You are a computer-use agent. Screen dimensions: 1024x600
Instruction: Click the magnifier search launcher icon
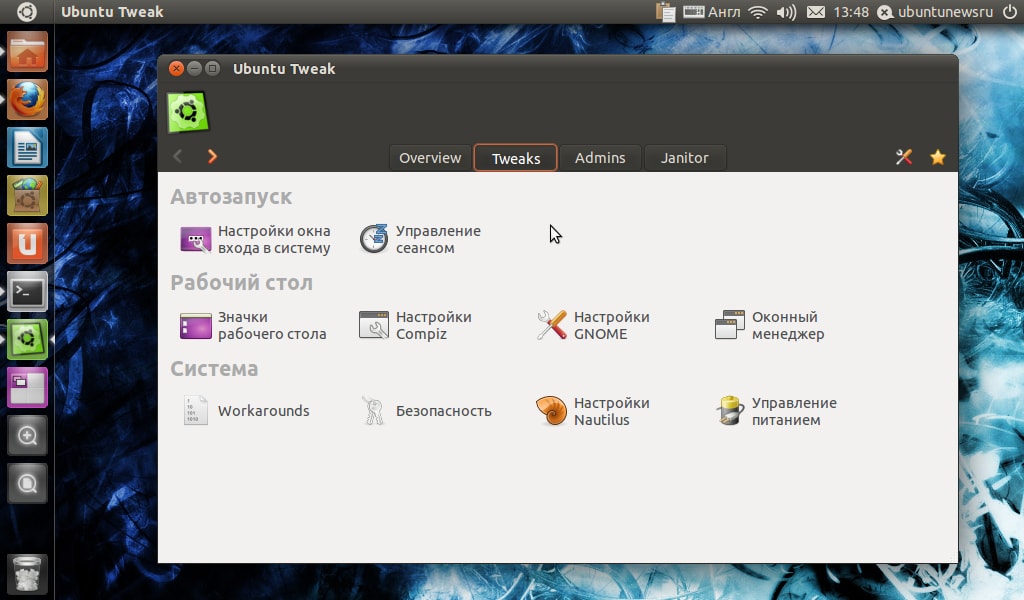click(x=27, y=483)
